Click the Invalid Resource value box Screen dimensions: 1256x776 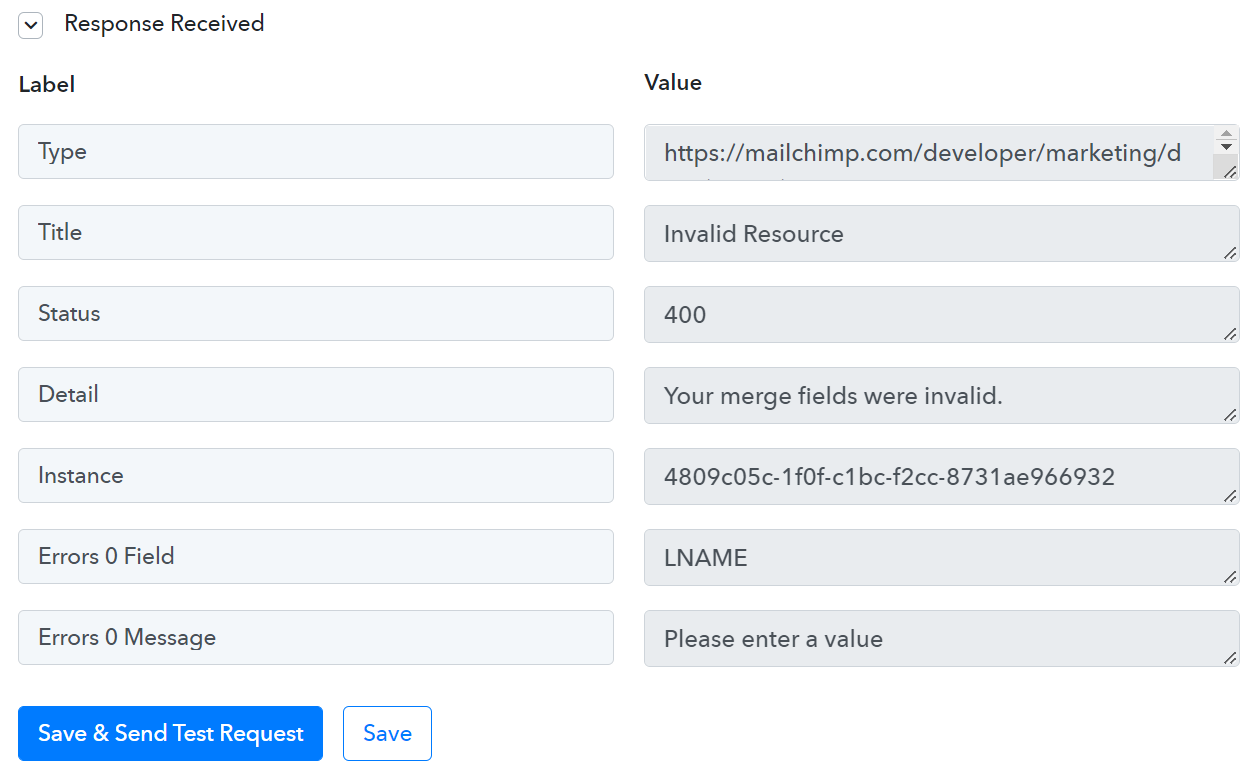click(941, 234)
